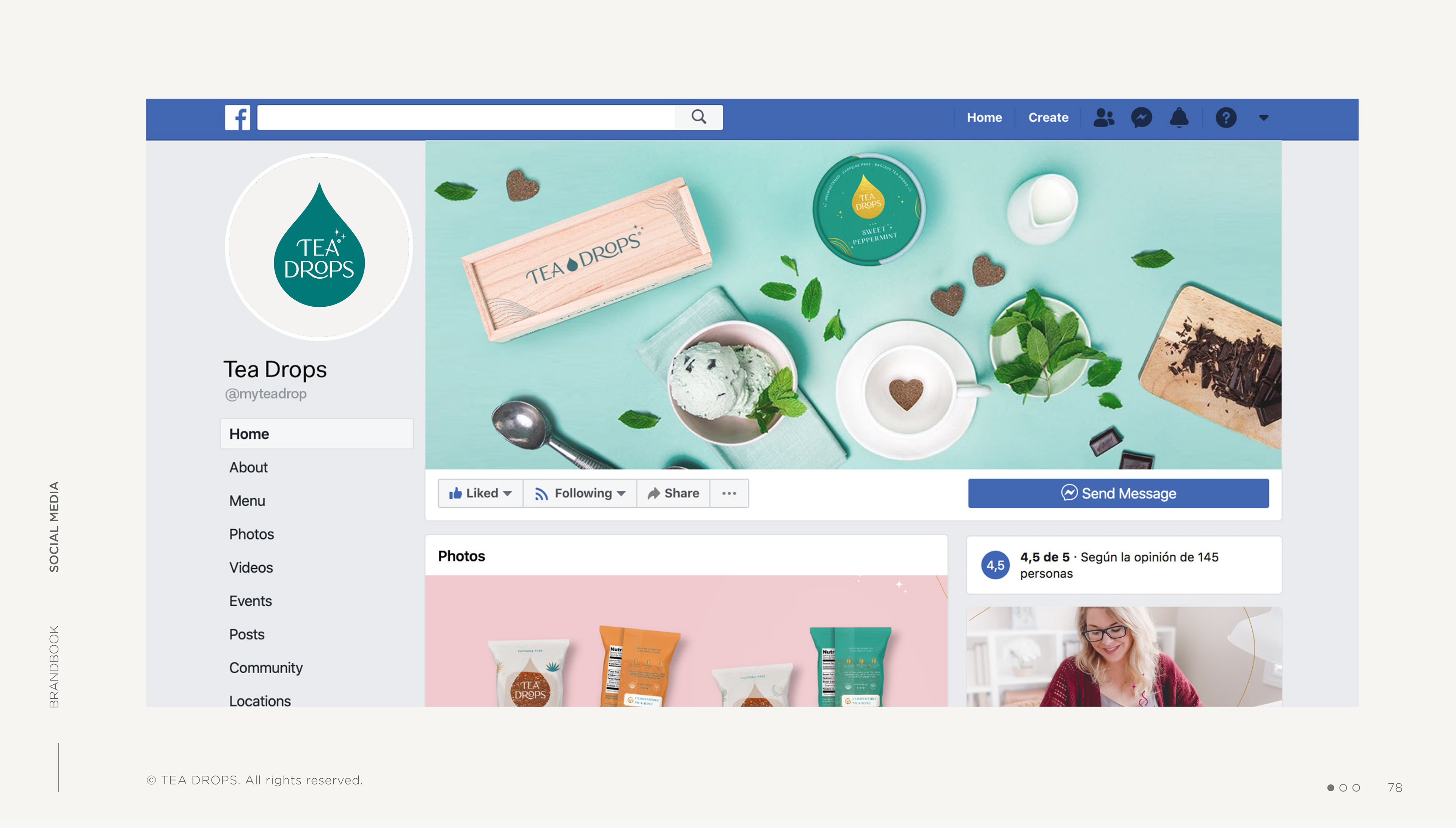
Task: Click the Tea Drops profile logo
Action: tap(318, 246)
